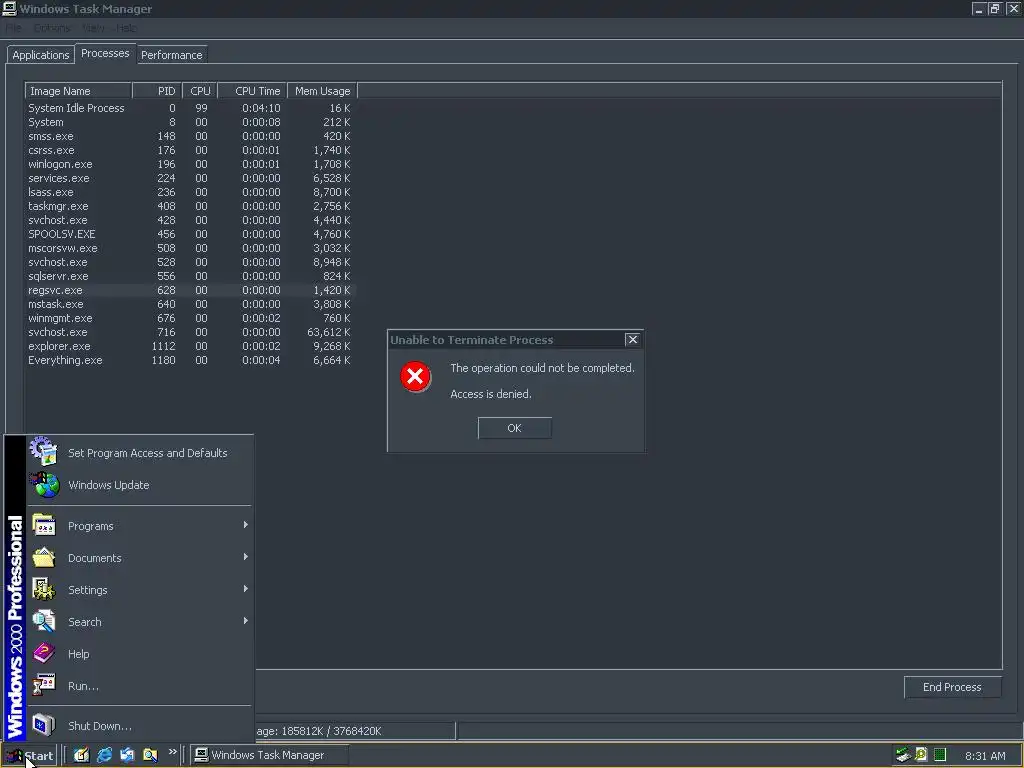Sort by CPU column header
The width and height of the screenshot is (1024, 768).
(x=199, y=91)
